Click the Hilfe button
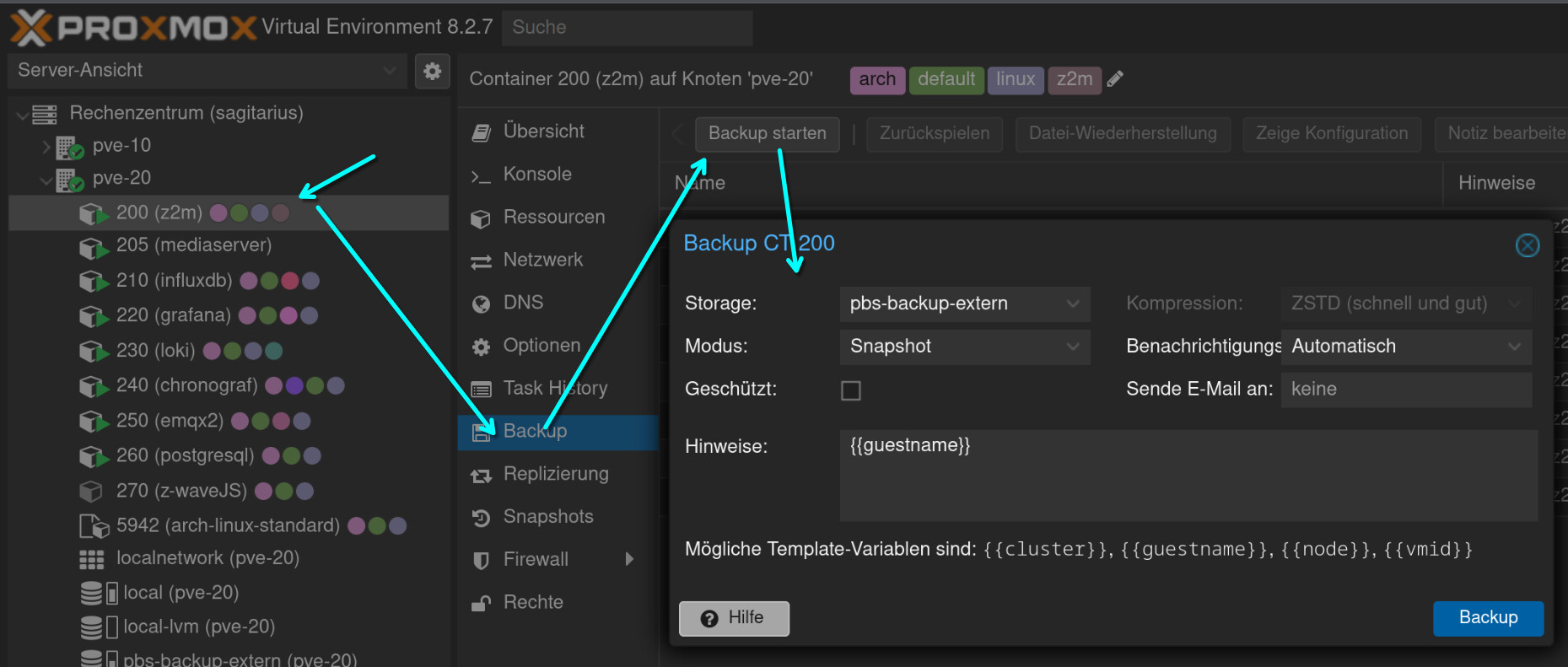This screenshot has width=1568, height=667. (x=734, y=619)
